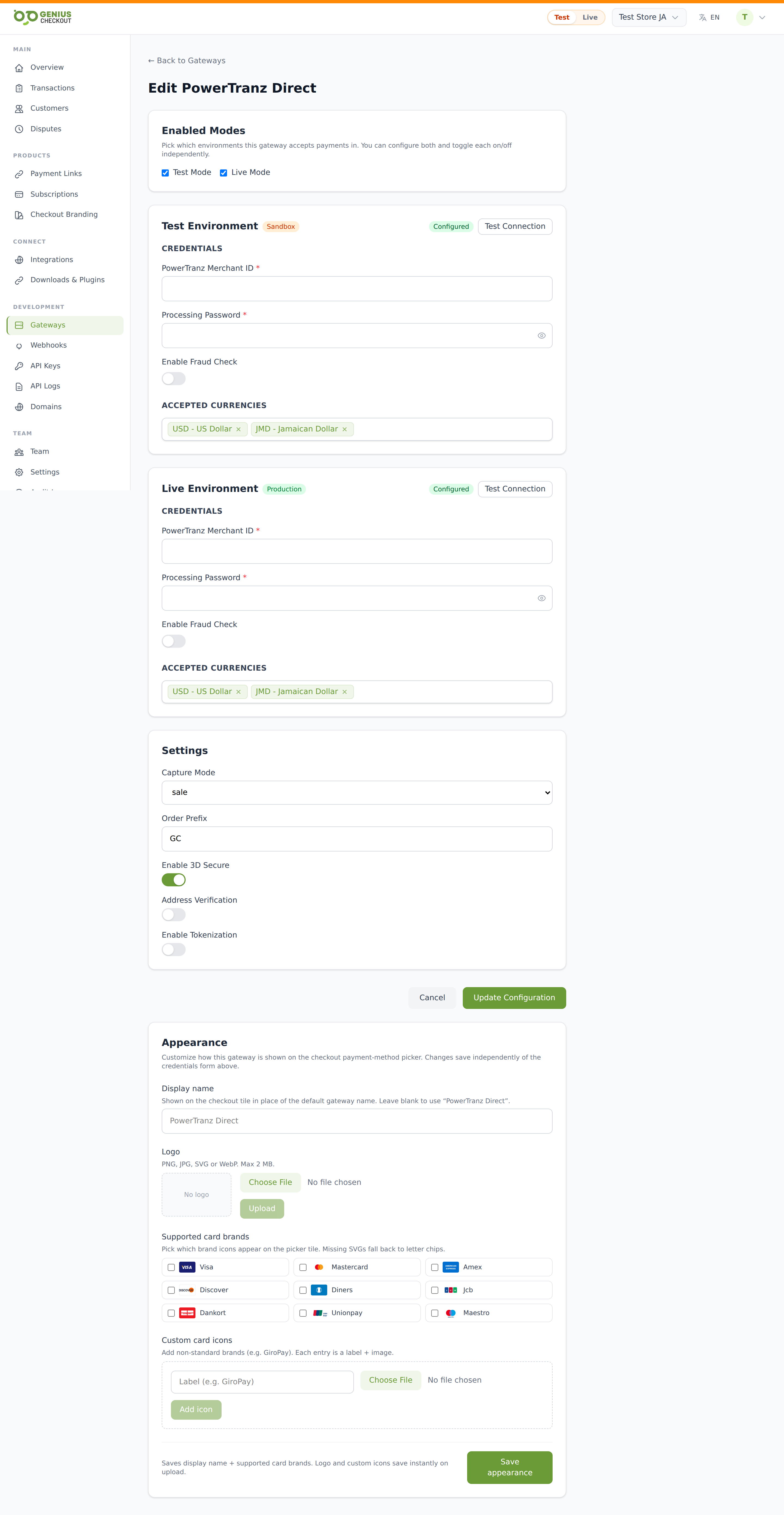Test Connection for Live Environment
Screen dimensions: 784x1515
point(515,489)
